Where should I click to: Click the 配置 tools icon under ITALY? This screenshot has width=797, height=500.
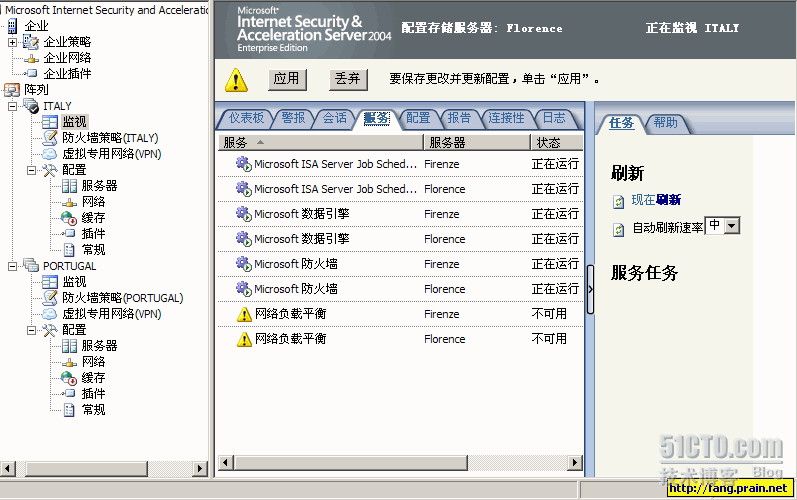point(50,170)
